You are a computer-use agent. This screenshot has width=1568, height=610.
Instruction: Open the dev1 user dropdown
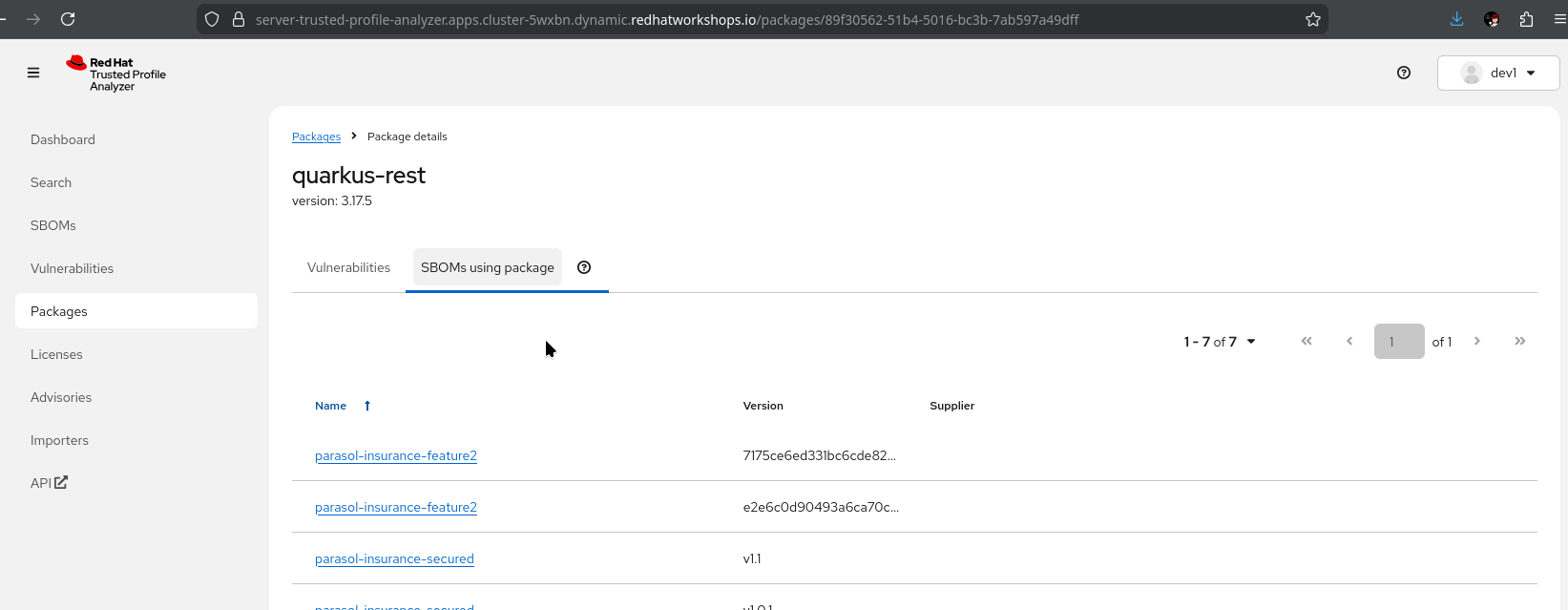tap(1498, 73)
